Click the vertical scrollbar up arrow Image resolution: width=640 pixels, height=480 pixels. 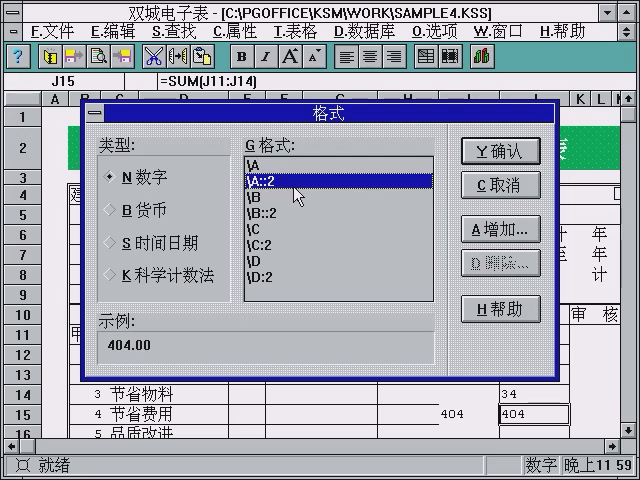pyautogui.click(x=628, y=98)
